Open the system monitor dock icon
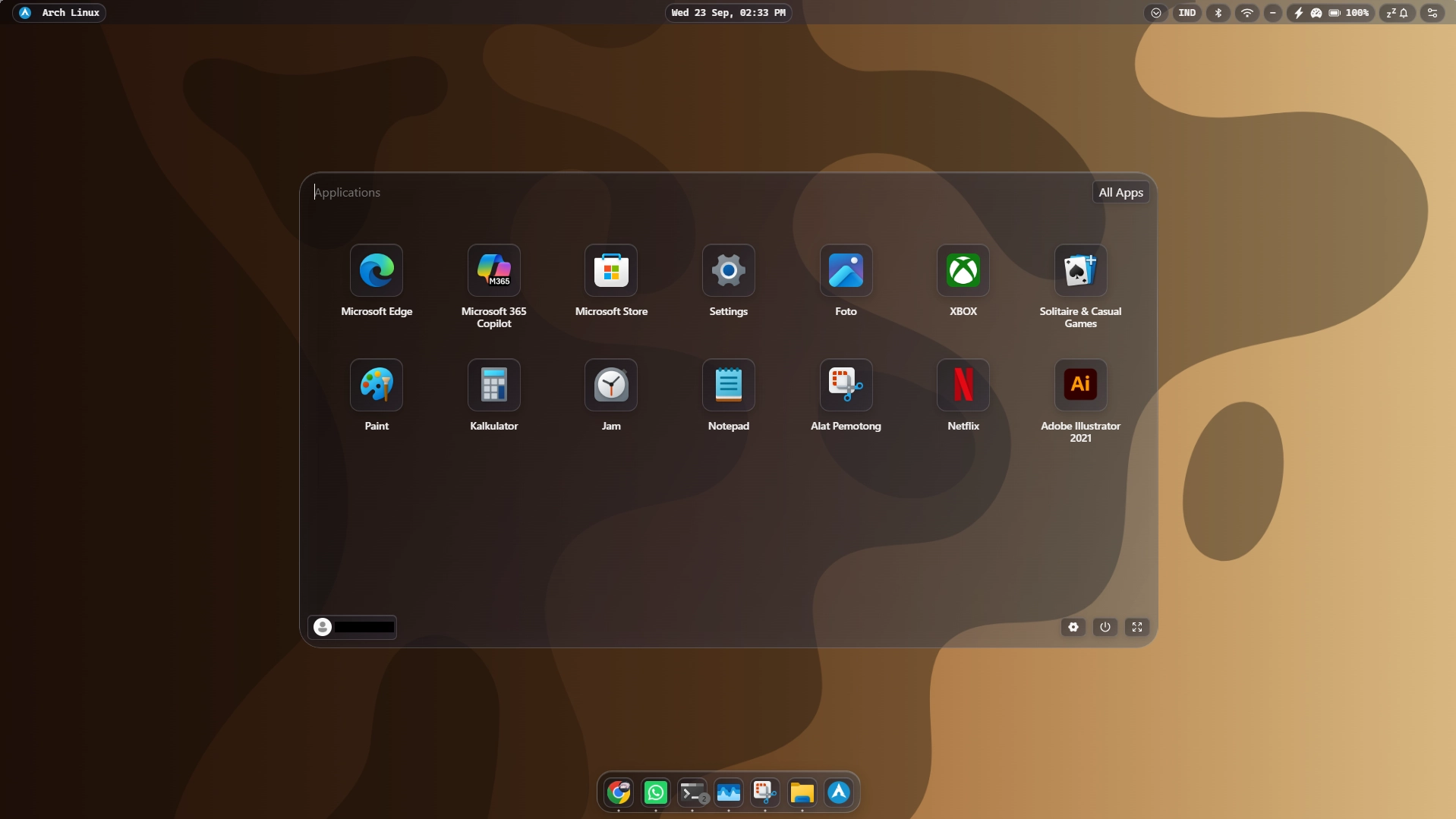1456x819 pixels. click(729, 792)
